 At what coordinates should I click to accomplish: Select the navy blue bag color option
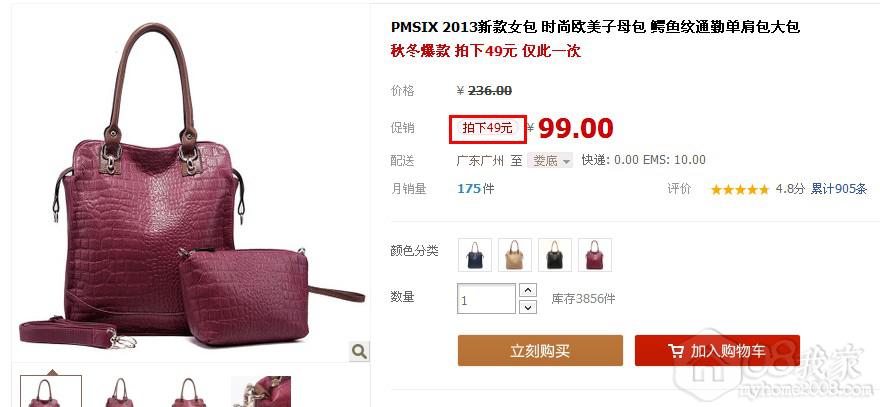point(475,255)
